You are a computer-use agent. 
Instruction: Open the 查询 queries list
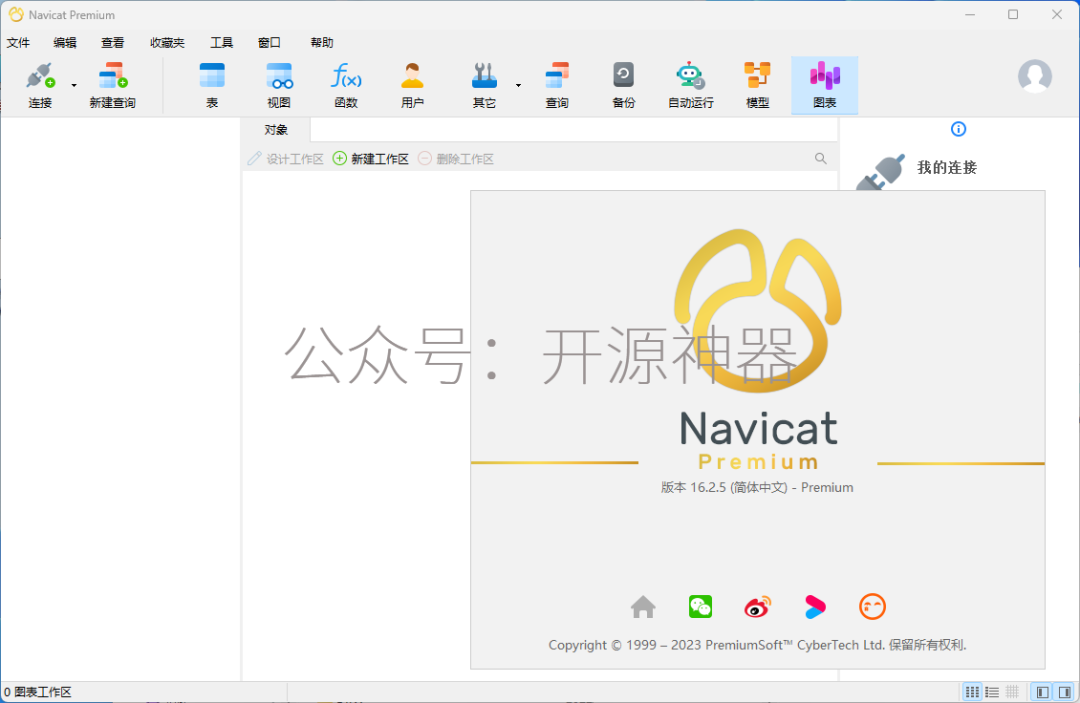tap(557, 85)
